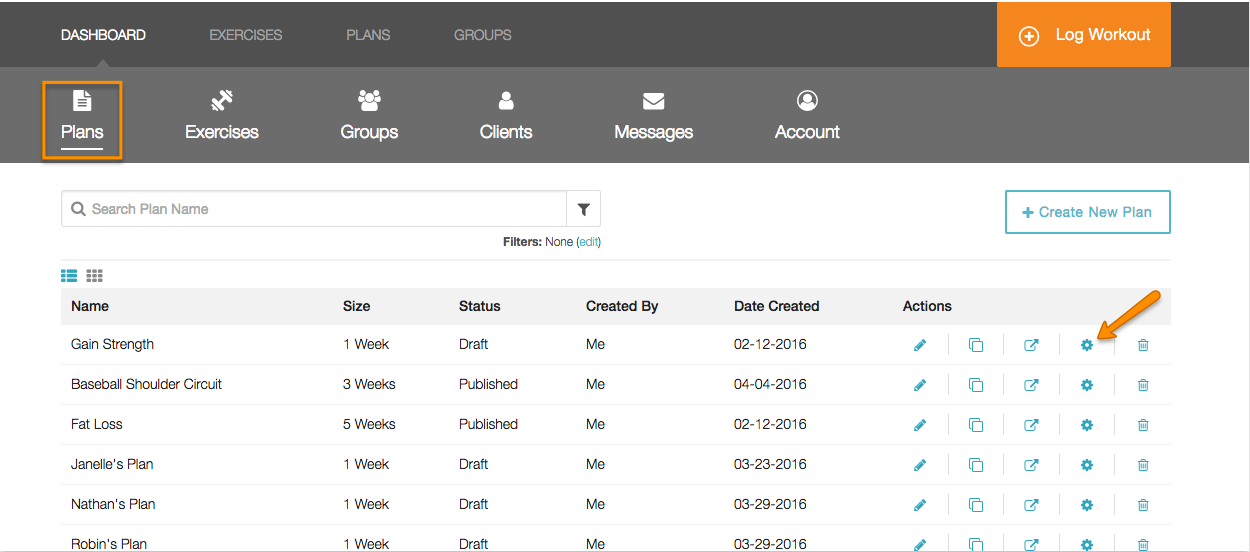Click the pencil edit icon for Gain Strength
Image resolution: width=1250 pixels, height=552 pixels.
(920, 345)
